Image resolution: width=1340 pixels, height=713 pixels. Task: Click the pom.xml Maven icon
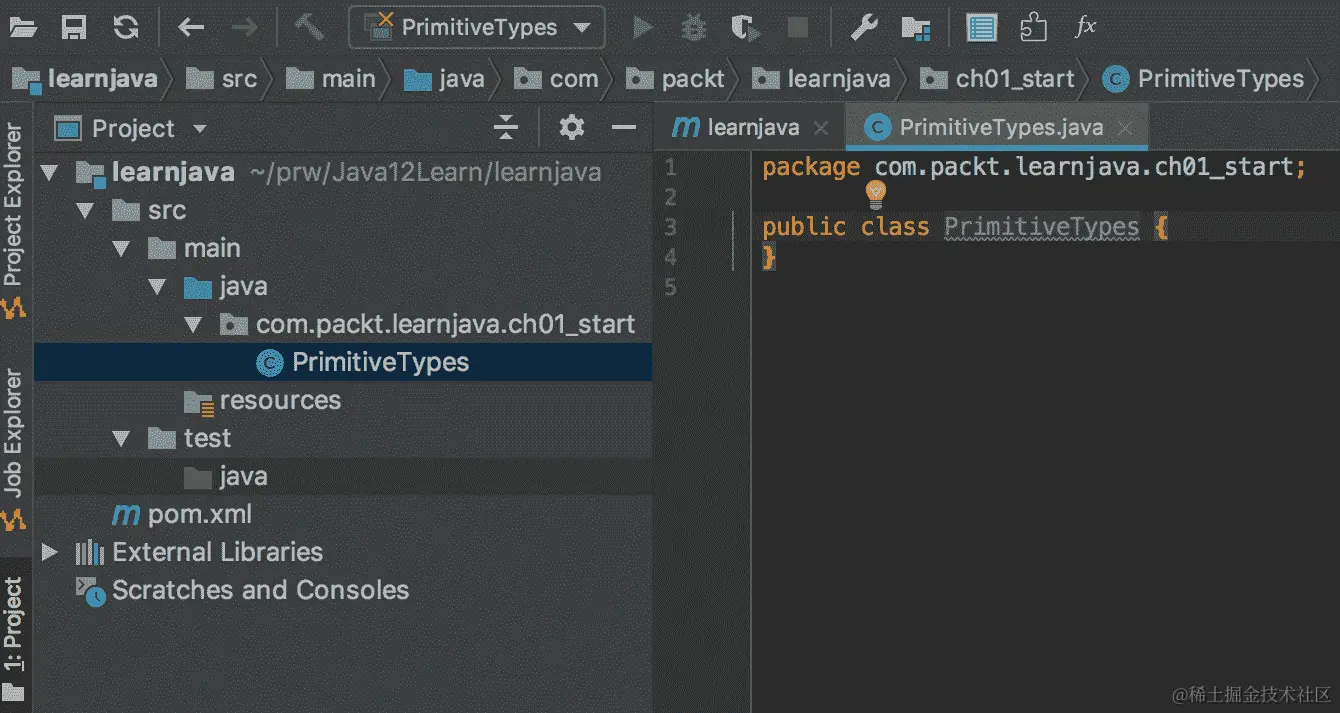coord(126,515)
